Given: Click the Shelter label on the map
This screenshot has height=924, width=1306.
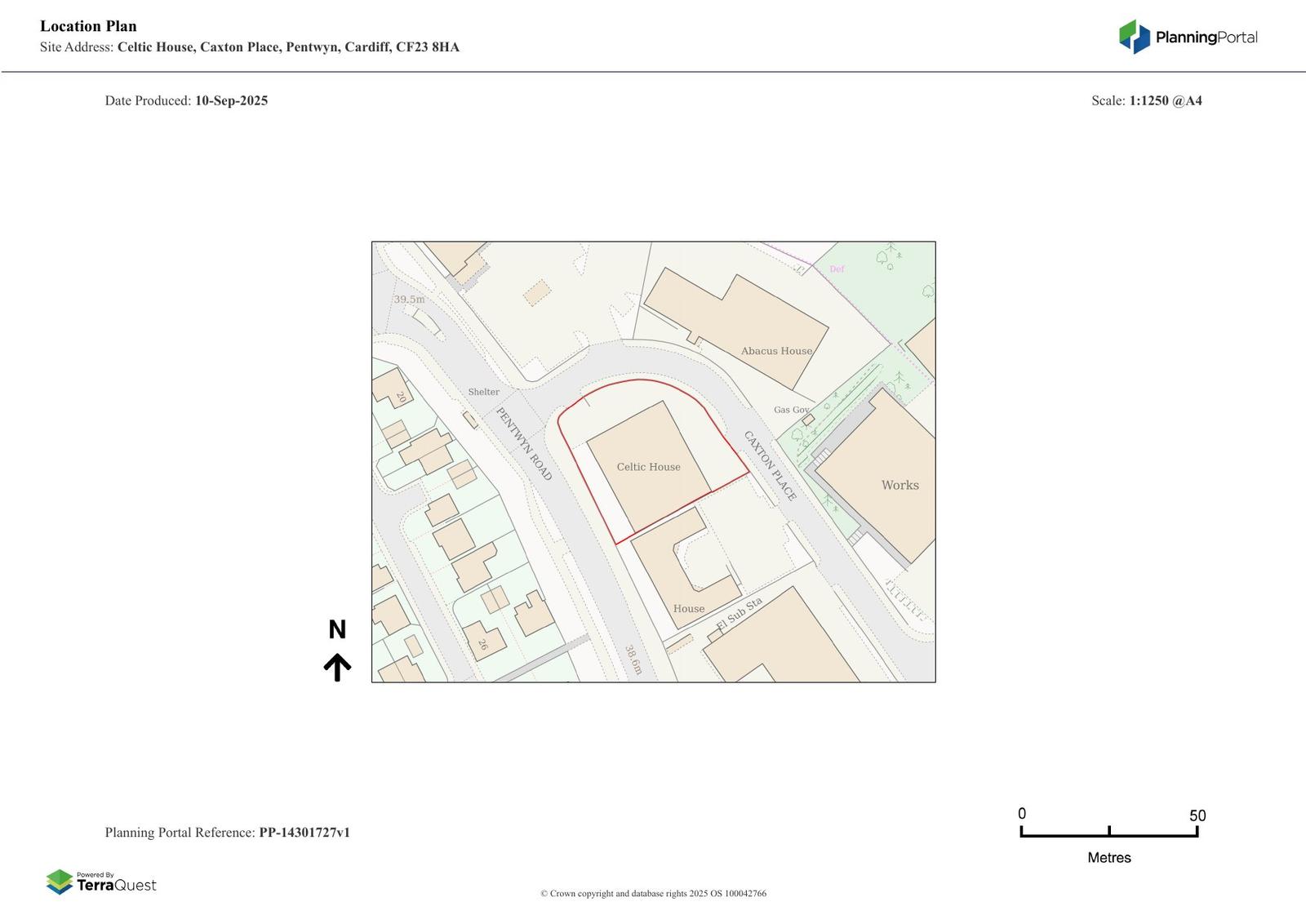Looking at the screenshot, I should click(483, 392).
